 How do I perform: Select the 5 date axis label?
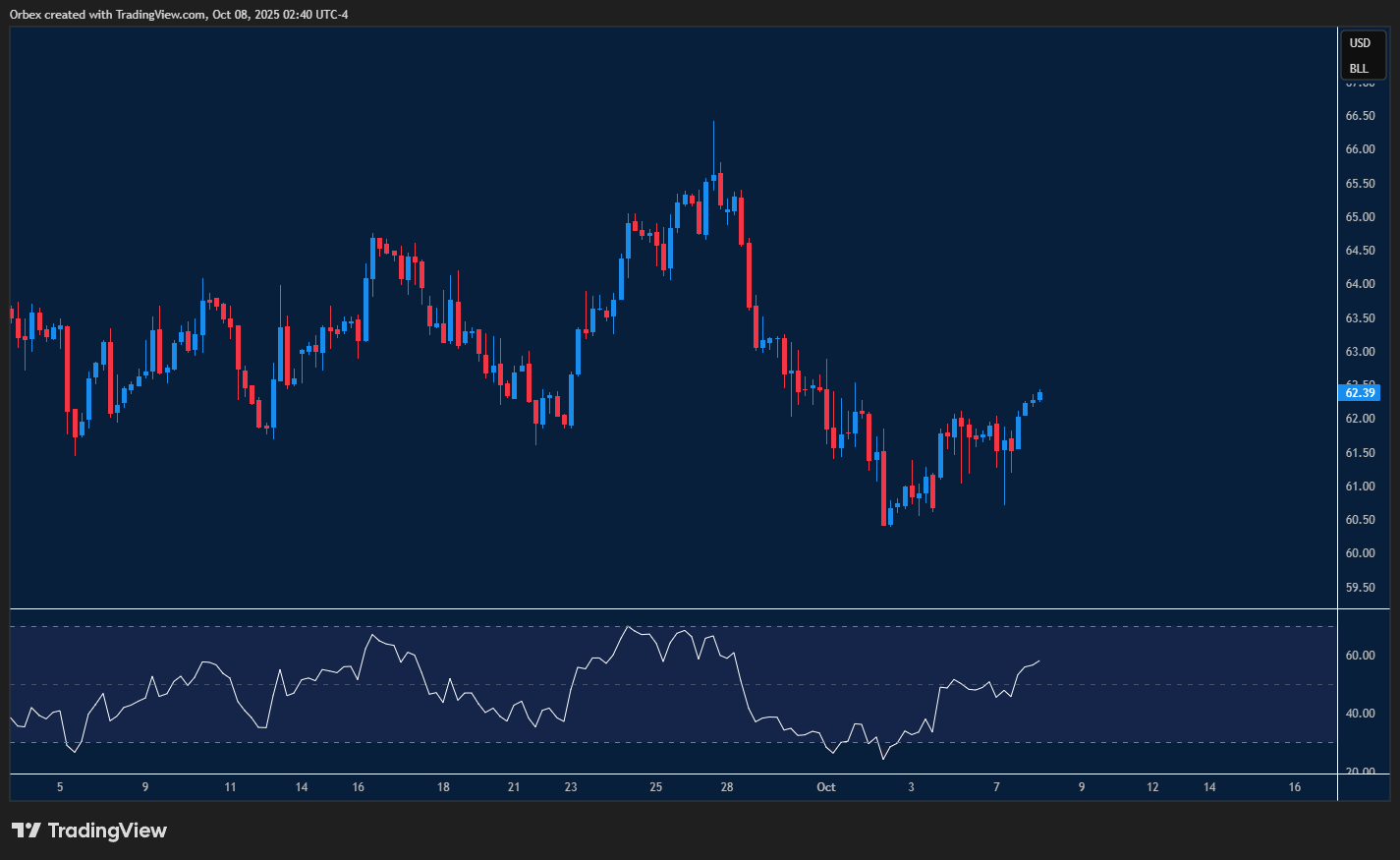pos(60,787)
